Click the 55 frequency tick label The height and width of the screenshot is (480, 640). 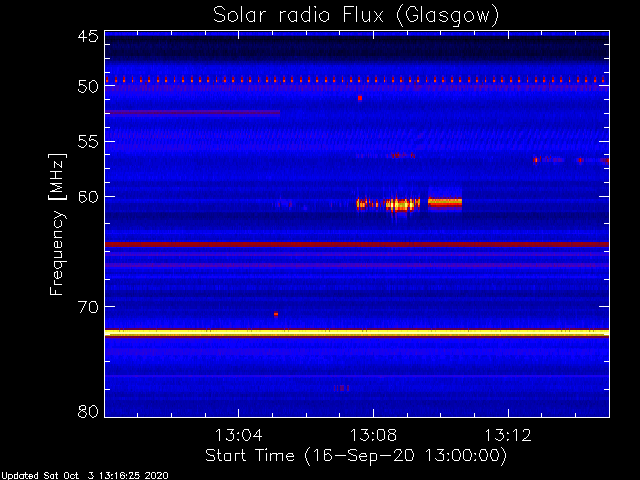(x=88, y=142)
